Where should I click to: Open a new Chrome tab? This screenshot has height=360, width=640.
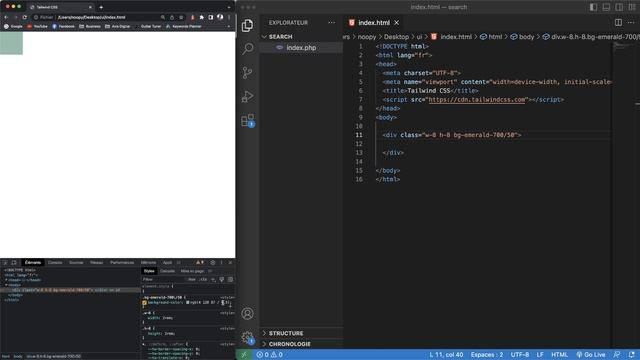point(101,7)
